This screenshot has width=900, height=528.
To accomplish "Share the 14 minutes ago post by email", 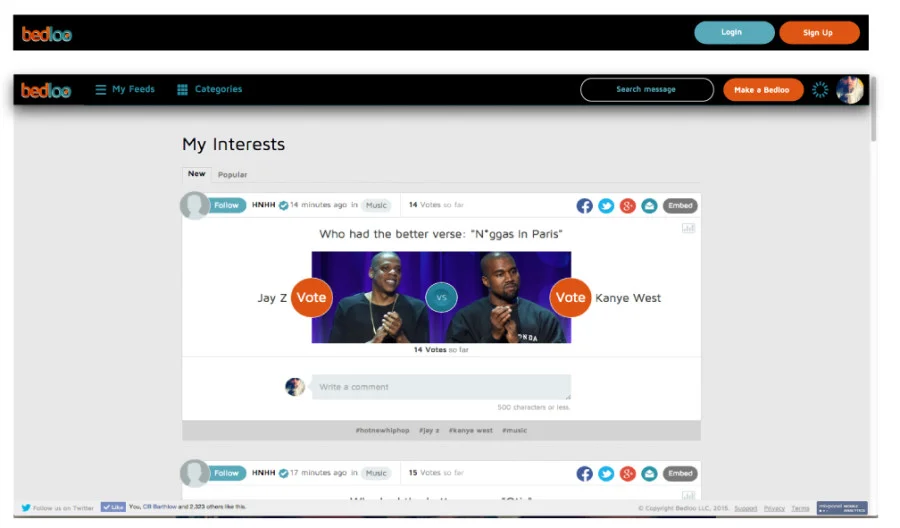I will point(649,206).
